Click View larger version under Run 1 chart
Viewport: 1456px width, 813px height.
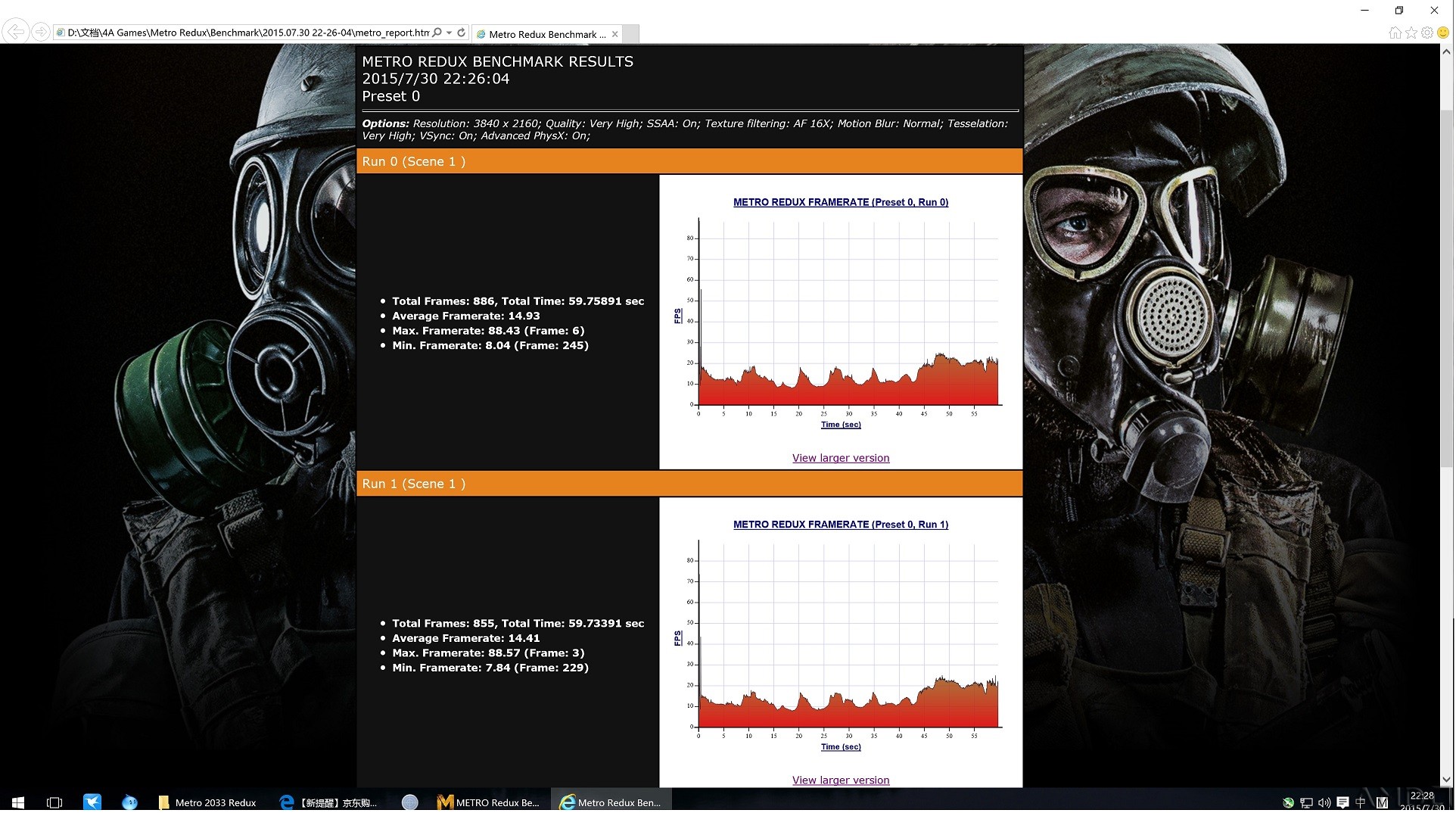point(841,780)
